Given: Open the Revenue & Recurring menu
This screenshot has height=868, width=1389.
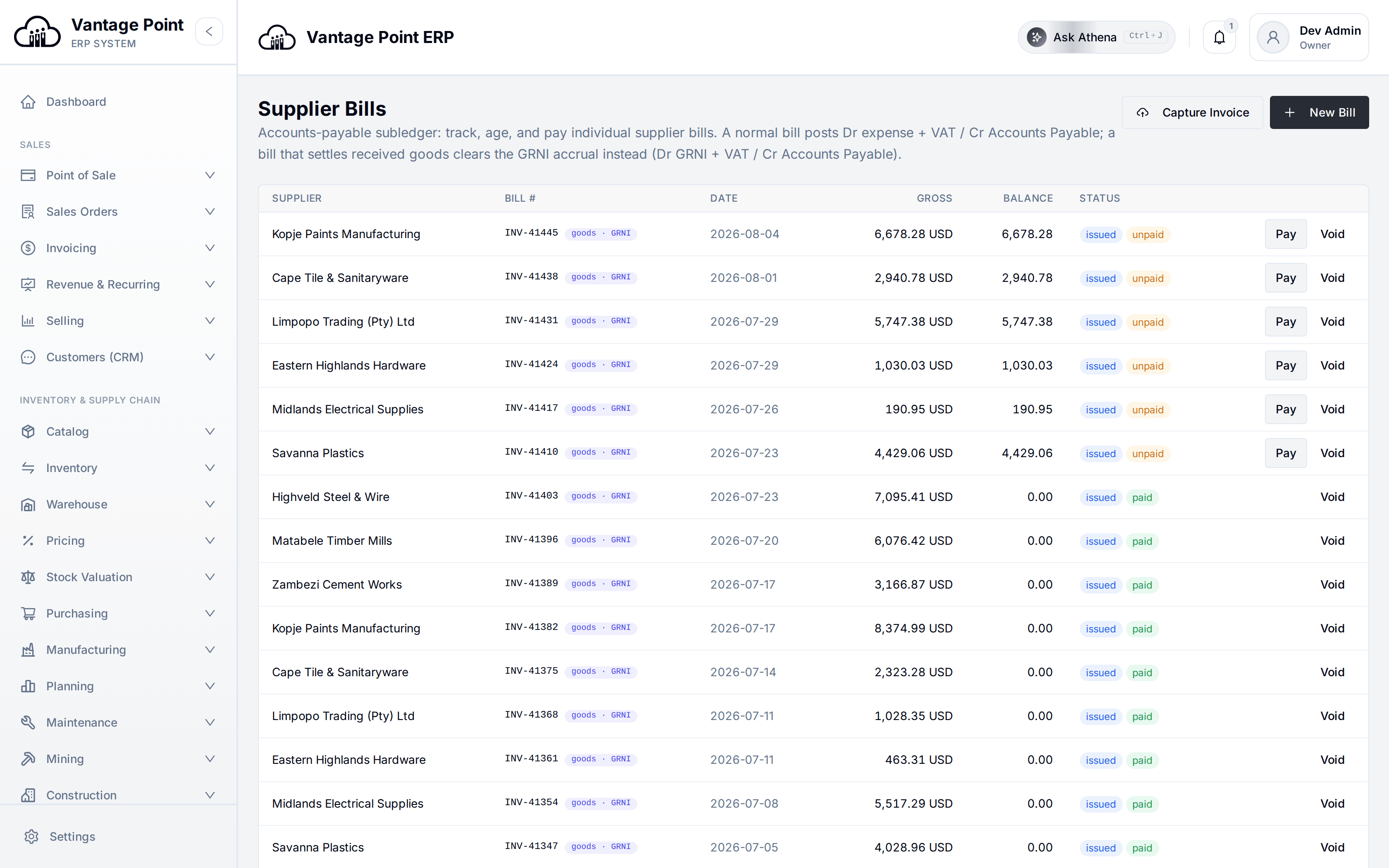Looking at the screenshot, I should pos(118,284).
